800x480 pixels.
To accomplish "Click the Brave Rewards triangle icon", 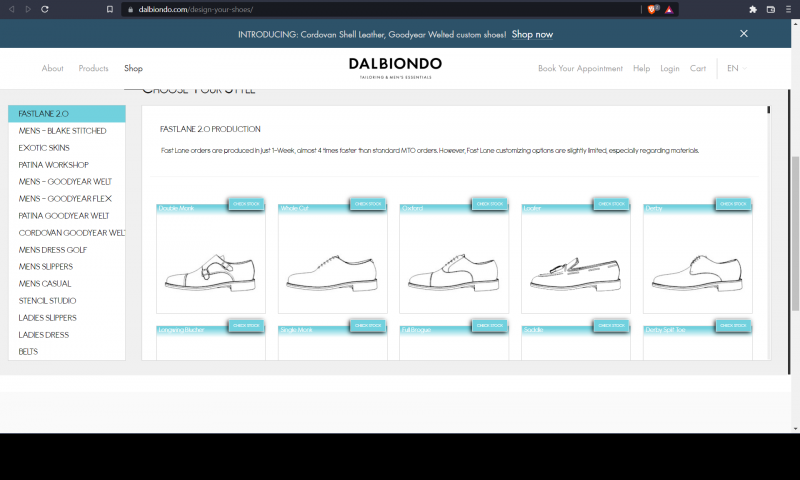I will pyautogui.click(x=669, y=9).
